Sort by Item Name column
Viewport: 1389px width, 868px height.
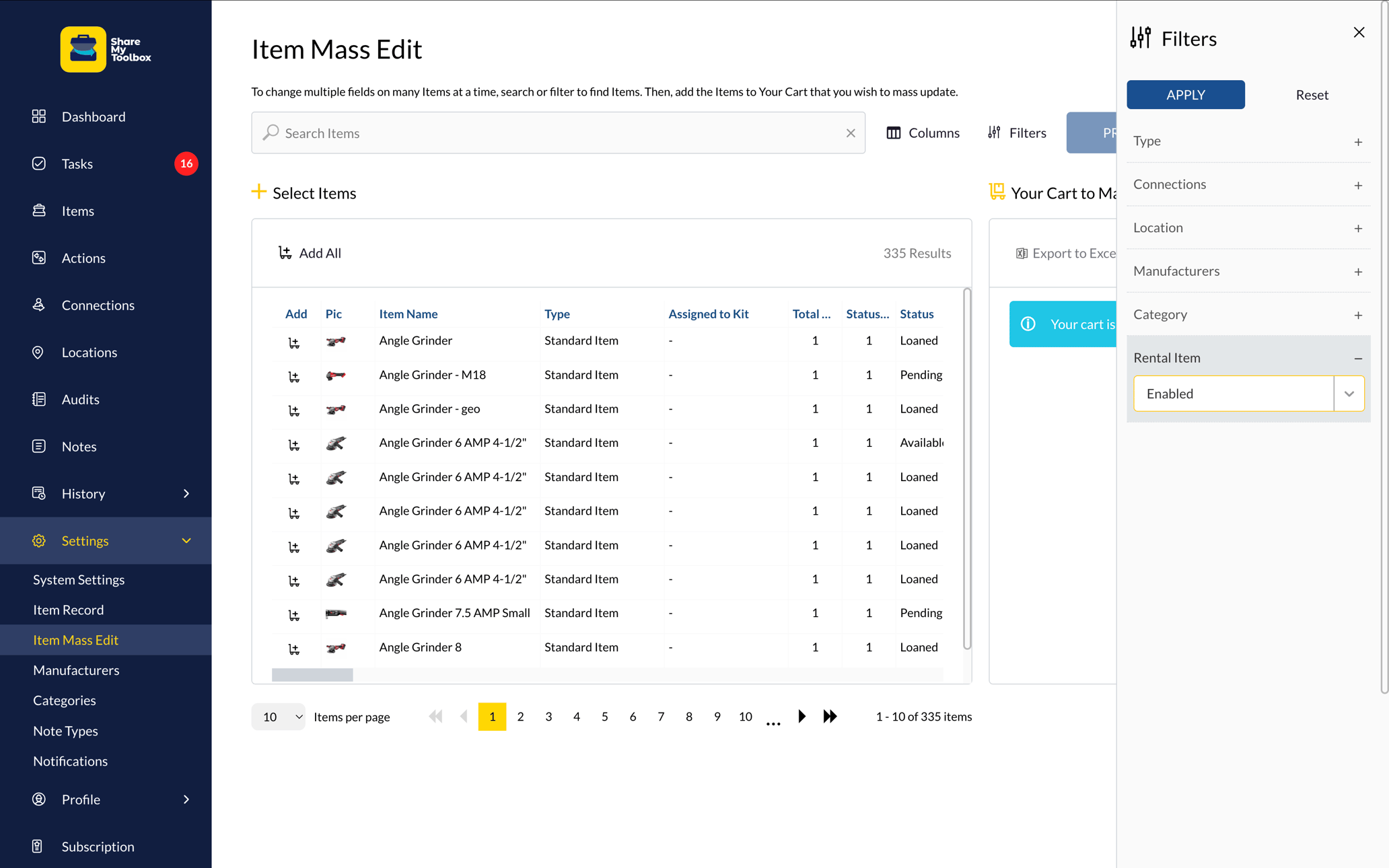click(408, 314)
